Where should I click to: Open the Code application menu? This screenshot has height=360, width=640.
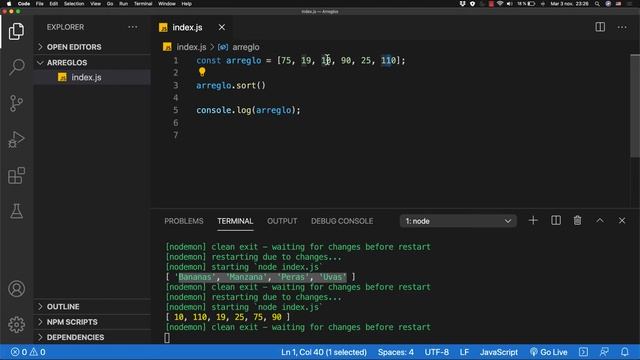[x=24, y=4]
